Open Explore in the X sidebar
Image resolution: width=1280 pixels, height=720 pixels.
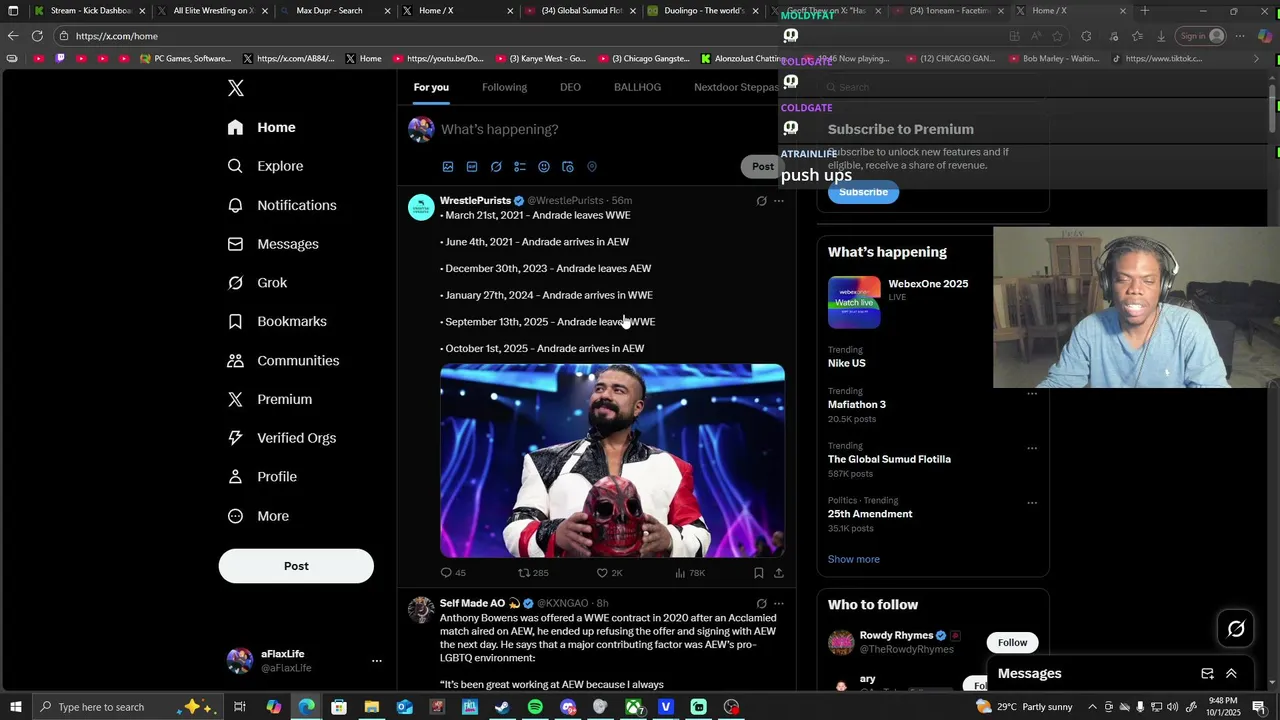point(265,166)
